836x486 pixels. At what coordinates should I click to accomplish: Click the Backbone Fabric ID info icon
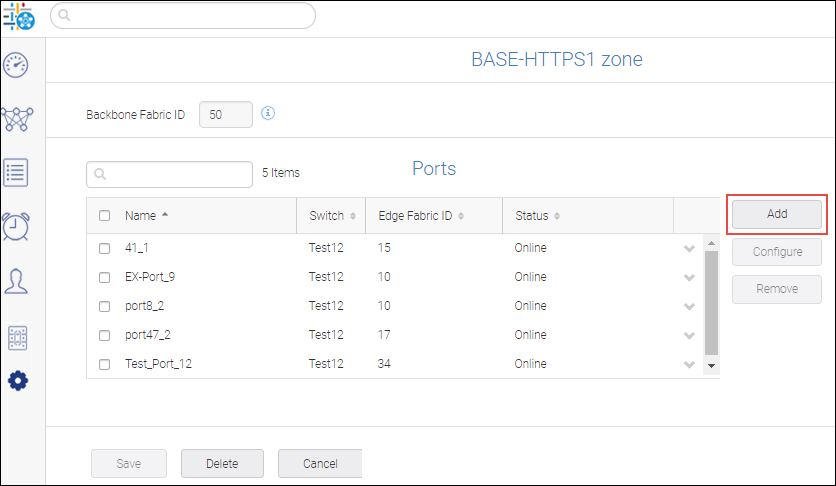(268, 113)
